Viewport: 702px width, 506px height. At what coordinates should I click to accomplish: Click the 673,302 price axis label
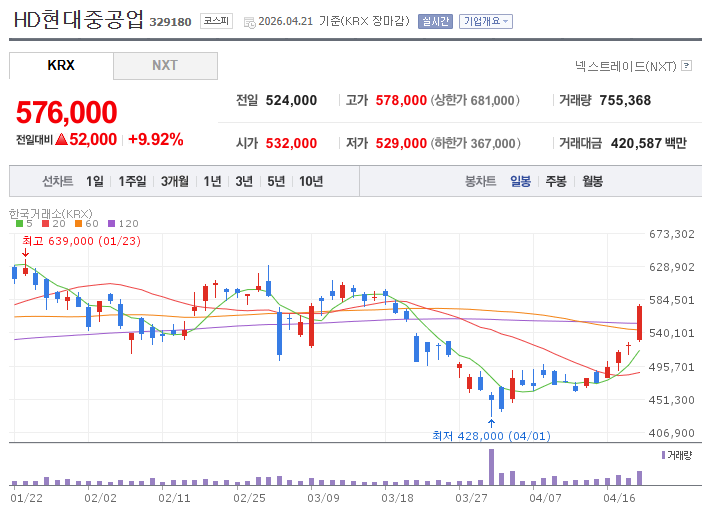coord(672,234)
